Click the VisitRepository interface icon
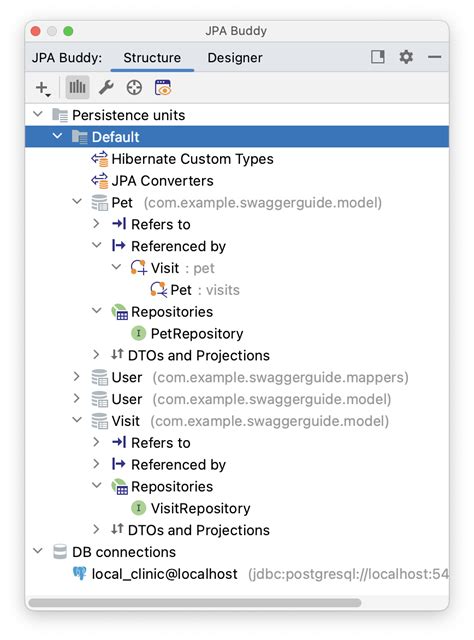Image resolution: width=474 pixels, height=640 pixels. pos(138,508)
